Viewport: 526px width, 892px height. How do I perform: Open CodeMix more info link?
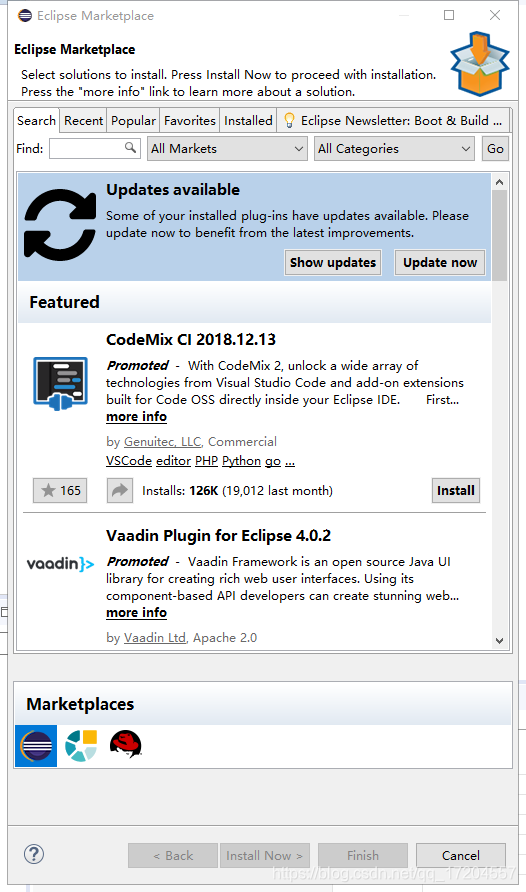136,416
